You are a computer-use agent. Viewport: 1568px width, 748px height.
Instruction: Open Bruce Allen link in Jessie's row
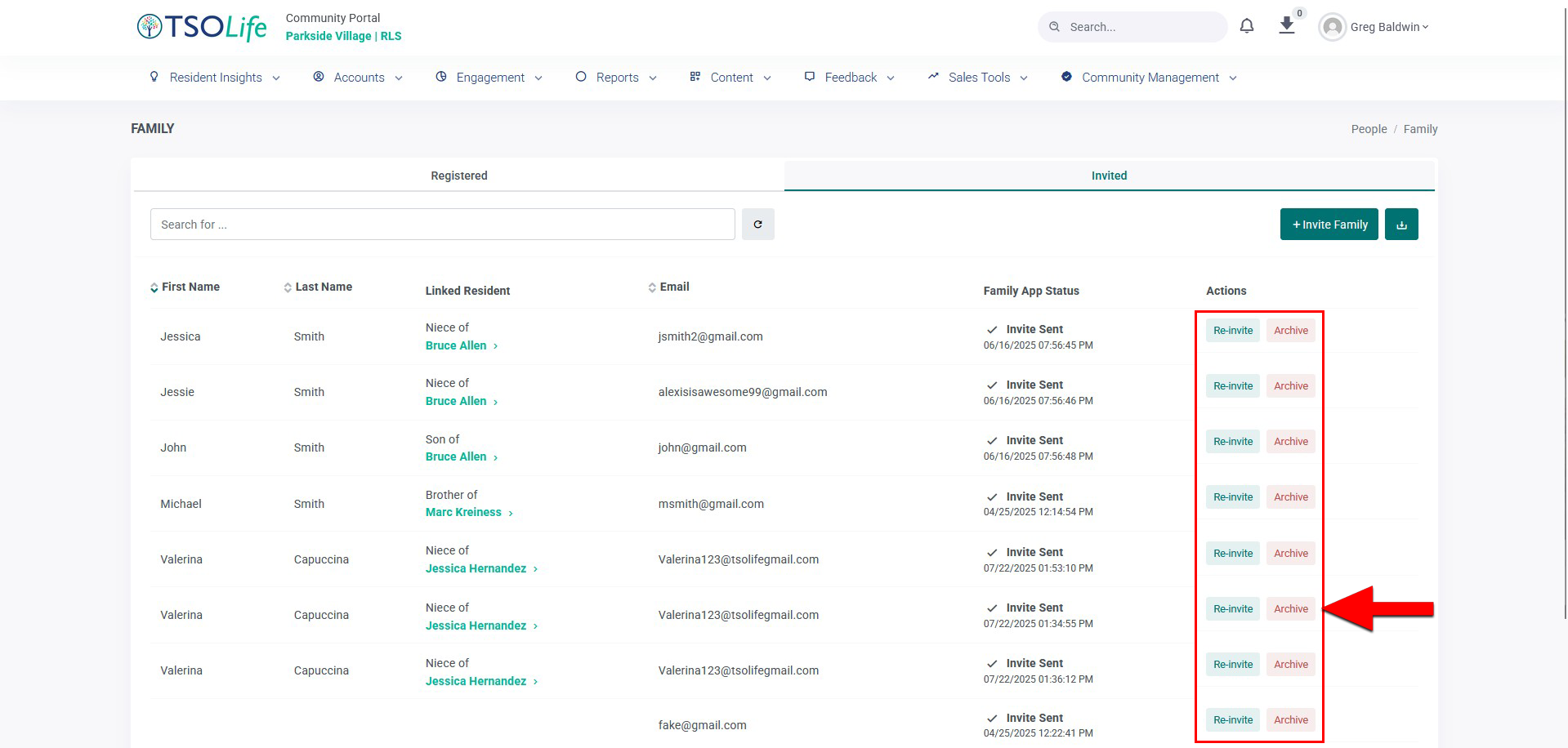point(462,401)
